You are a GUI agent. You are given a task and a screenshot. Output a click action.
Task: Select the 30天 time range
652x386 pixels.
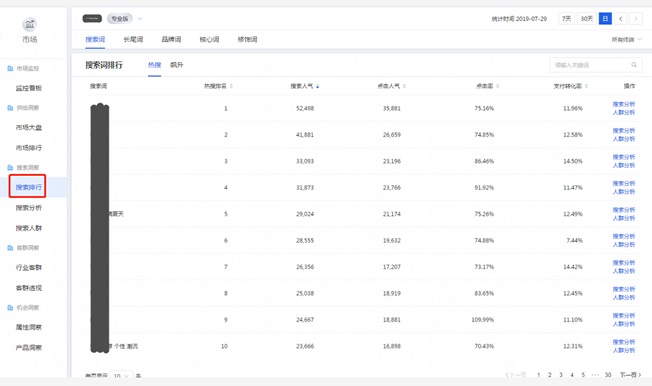click(x=587, y=19)
